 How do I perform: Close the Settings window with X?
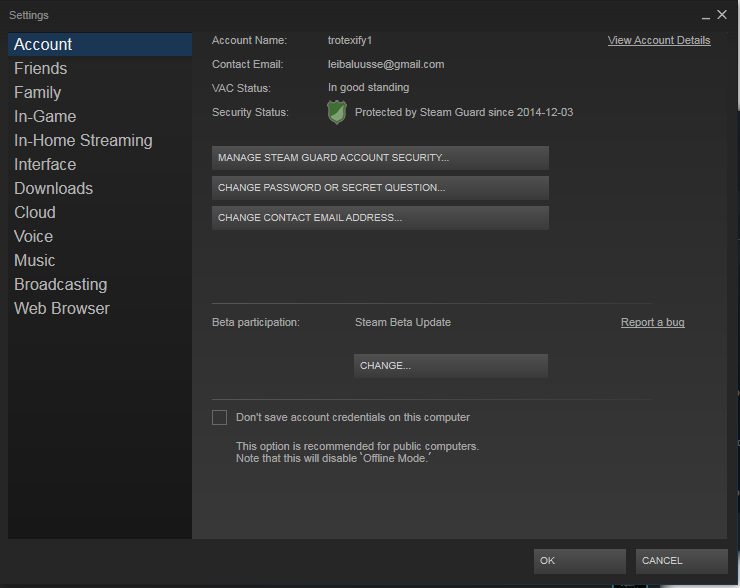point(722,15)
